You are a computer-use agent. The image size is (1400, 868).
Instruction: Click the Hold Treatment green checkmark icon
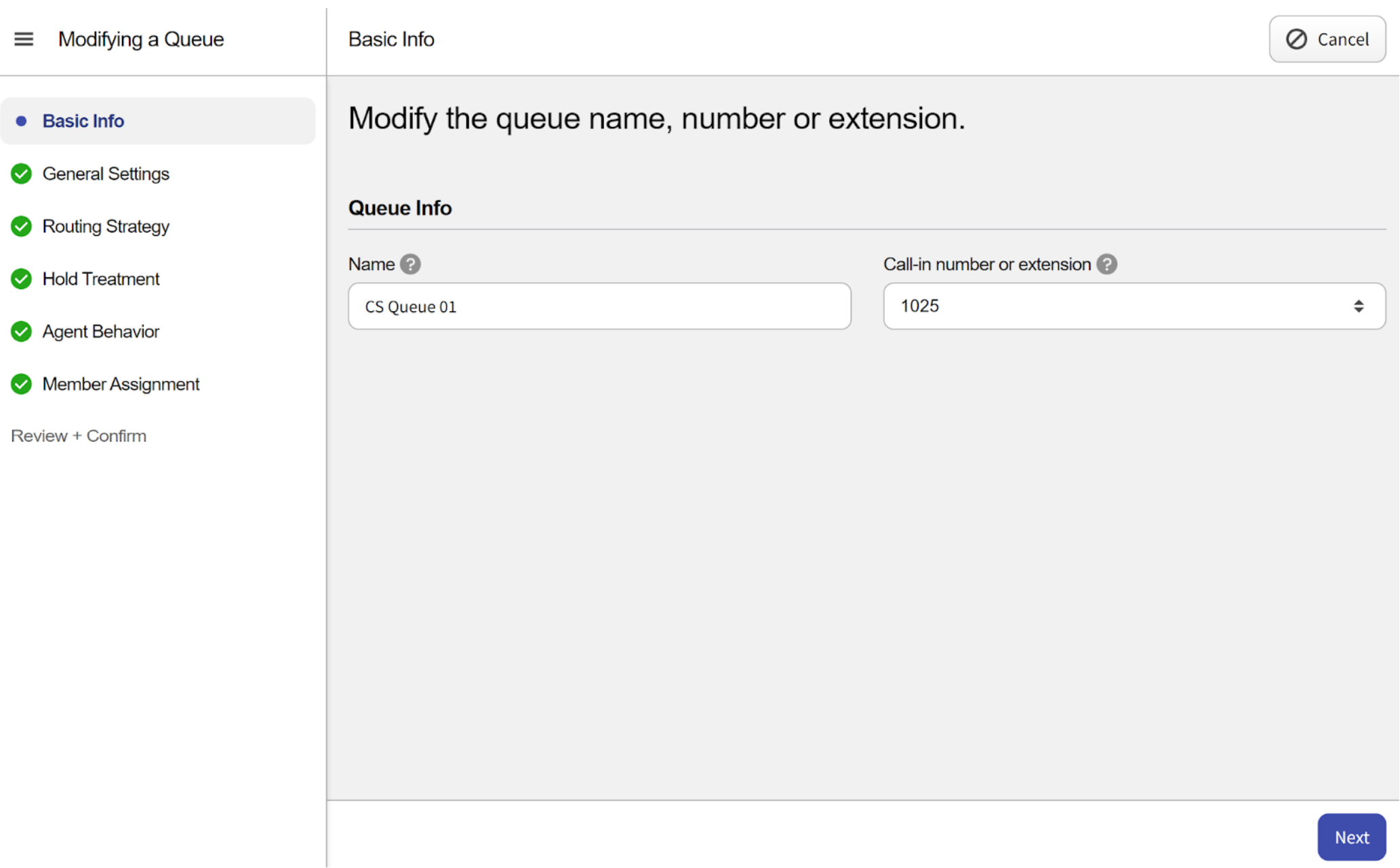tap(21, 279)
